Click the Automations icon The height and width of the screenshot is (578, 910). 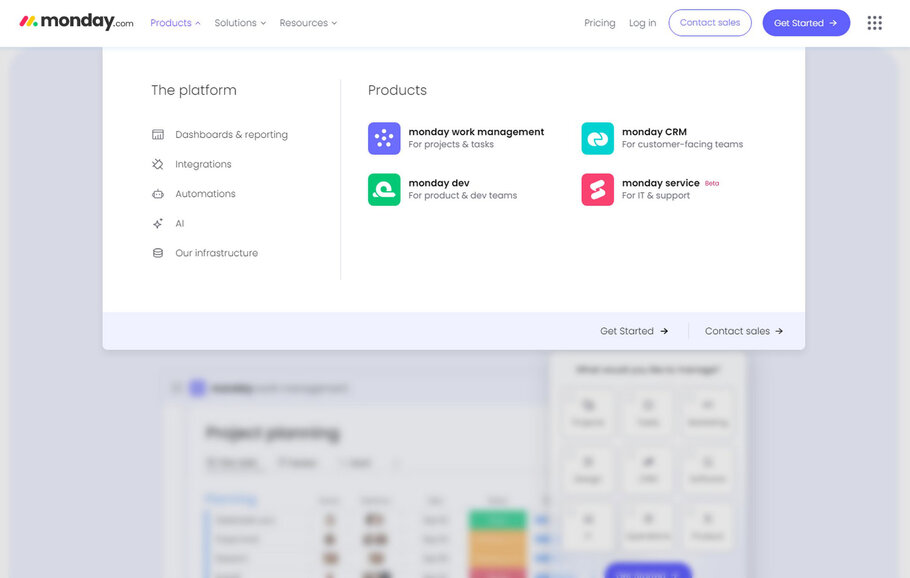(x=157, y=193)
